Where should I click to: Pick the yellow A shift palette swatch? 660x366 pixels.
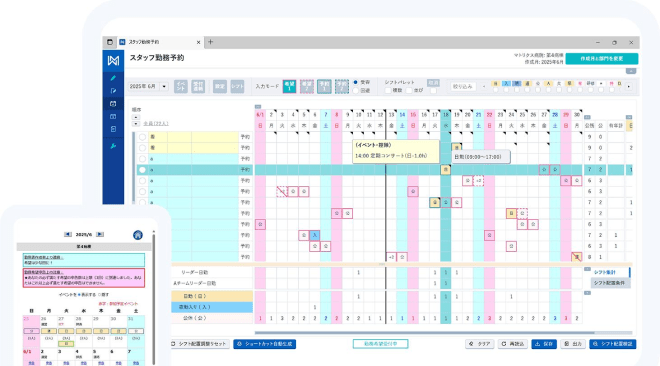(x=548, y=83)
